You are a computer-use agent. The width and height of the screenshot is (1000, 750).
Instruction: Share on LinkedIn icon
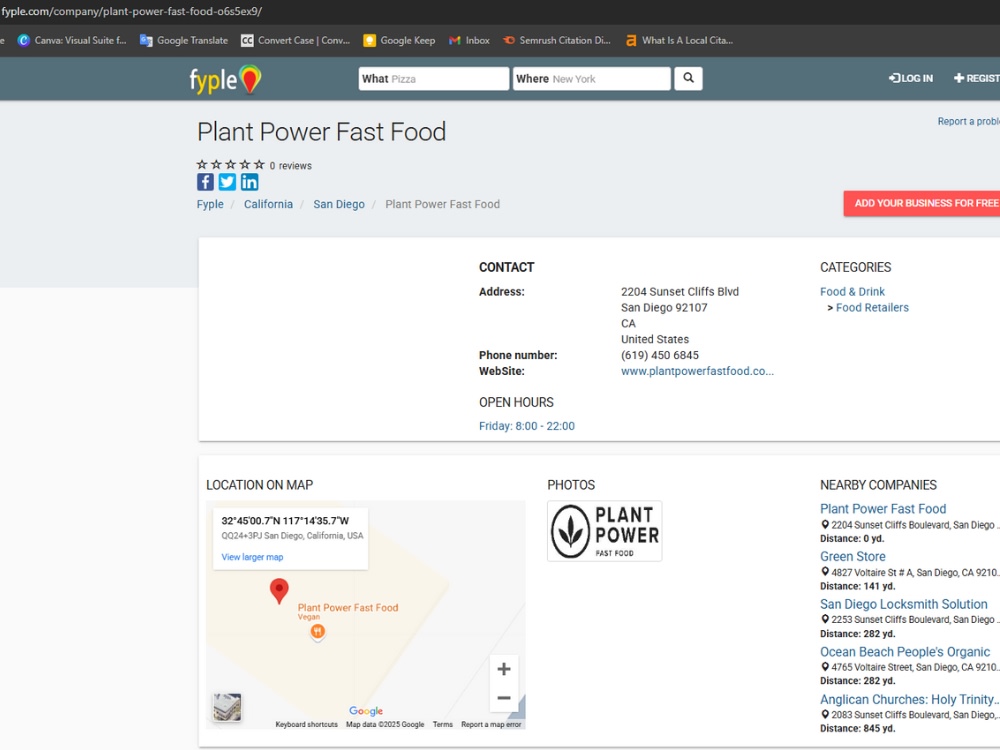click(x=249, y=182)
